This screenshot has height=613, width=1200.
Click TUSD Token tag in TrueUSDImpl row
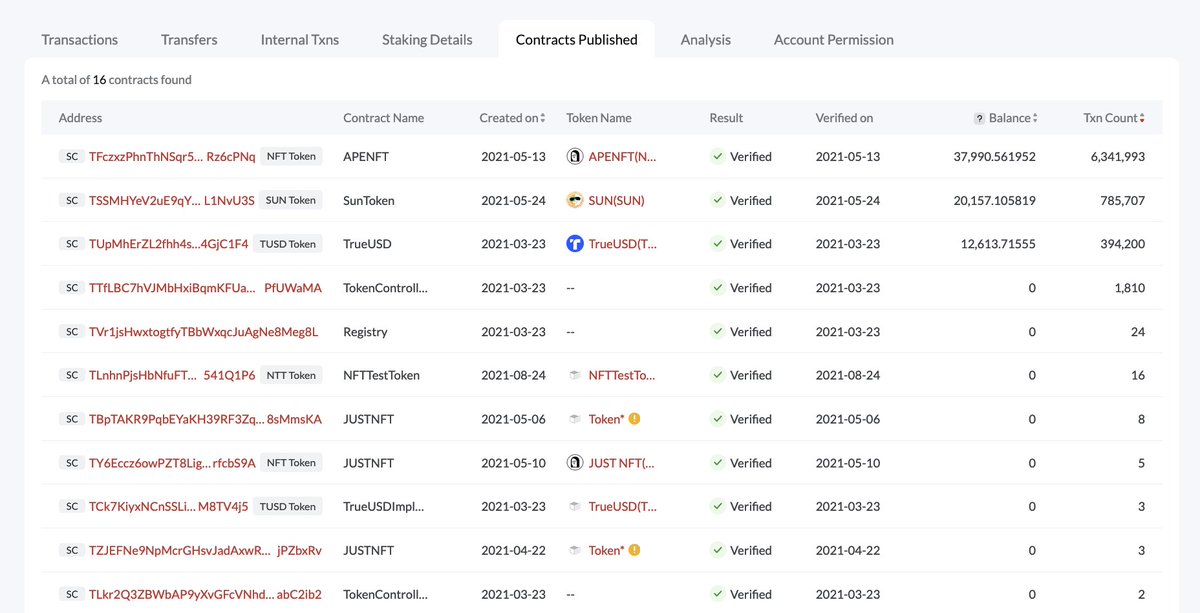288,506
